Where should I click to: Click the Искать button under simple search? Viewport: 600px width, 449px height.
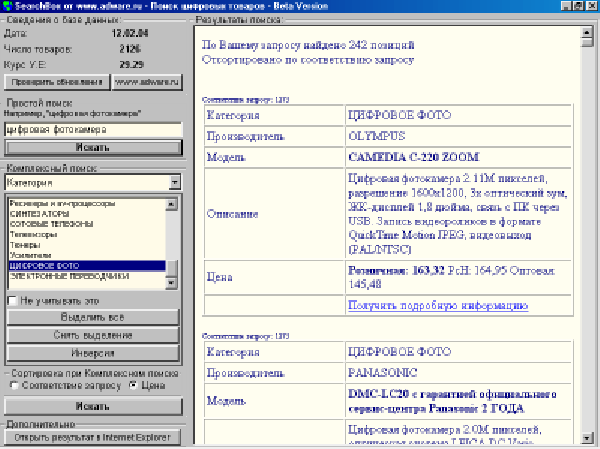[93, 147]
